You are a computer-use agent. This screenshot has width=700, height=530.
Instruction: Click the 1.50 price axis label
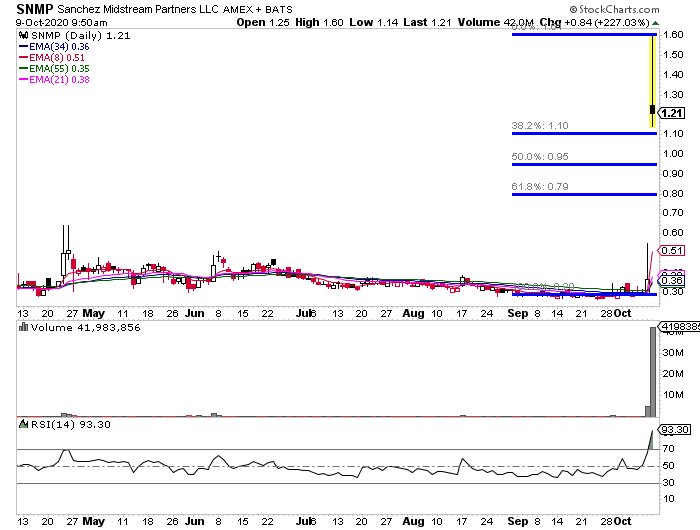[673, 54]
